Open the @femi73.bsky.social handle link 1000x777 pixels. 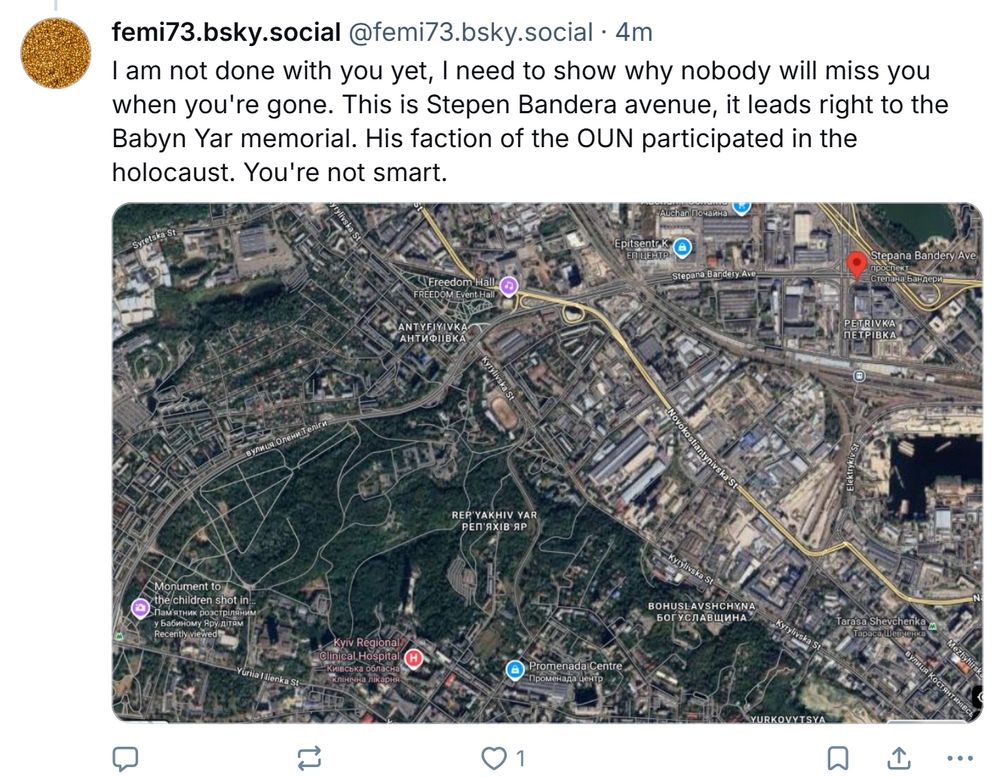(x=470, y=32)
